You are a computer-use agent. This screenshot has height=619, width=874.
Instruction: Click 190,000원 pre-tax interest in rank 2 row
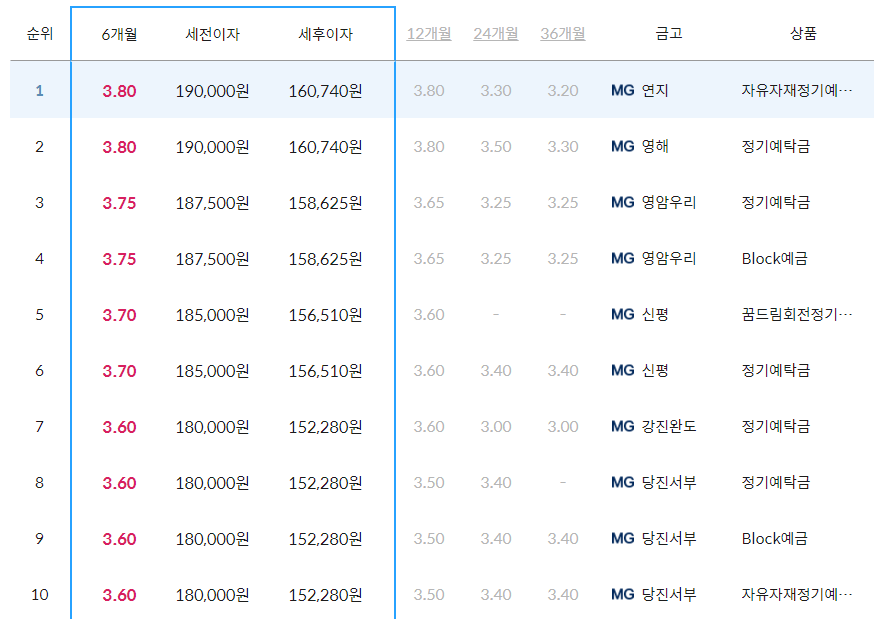pyautogui.click(x=212, y=147)
